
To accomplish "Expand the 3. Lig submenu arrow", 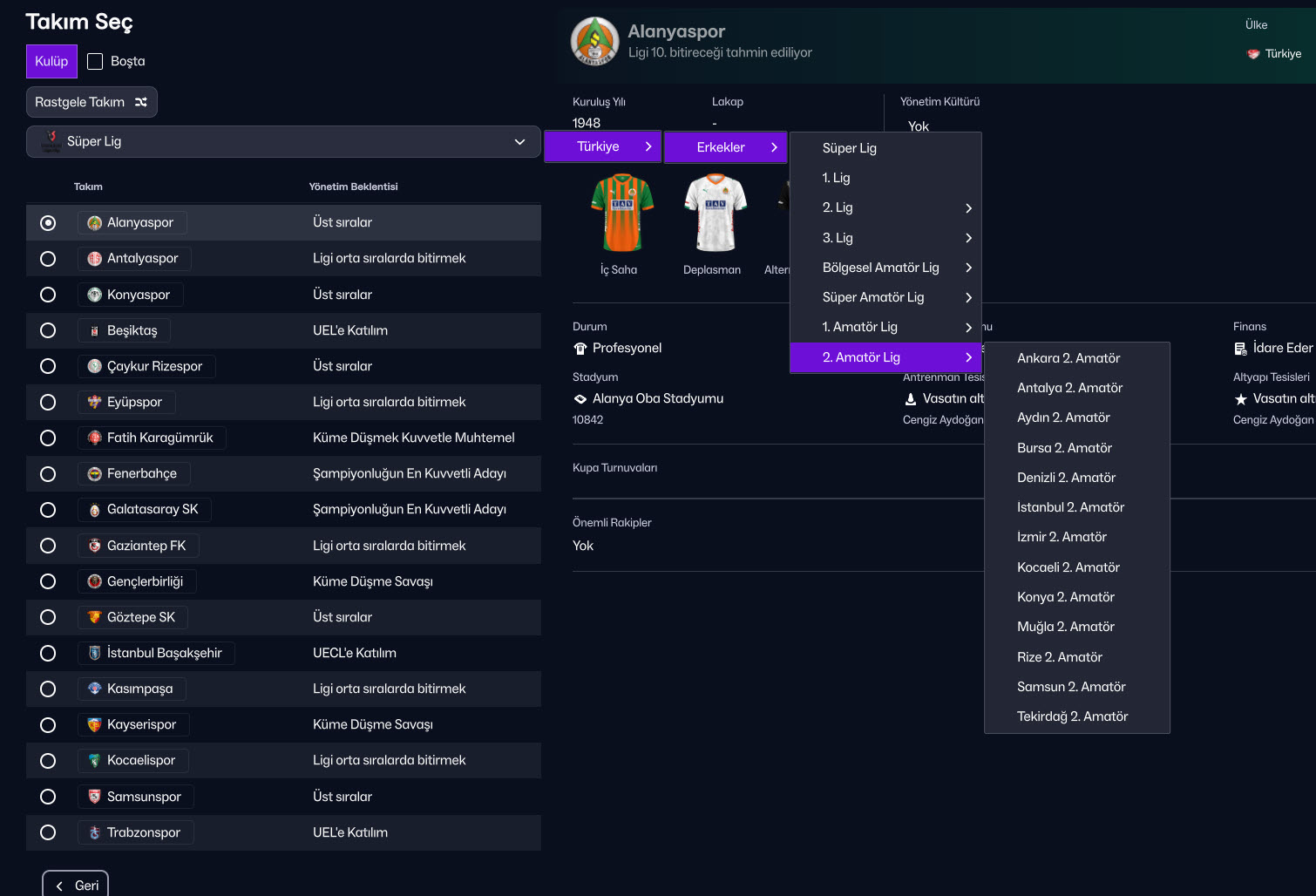I will point(968,238).
